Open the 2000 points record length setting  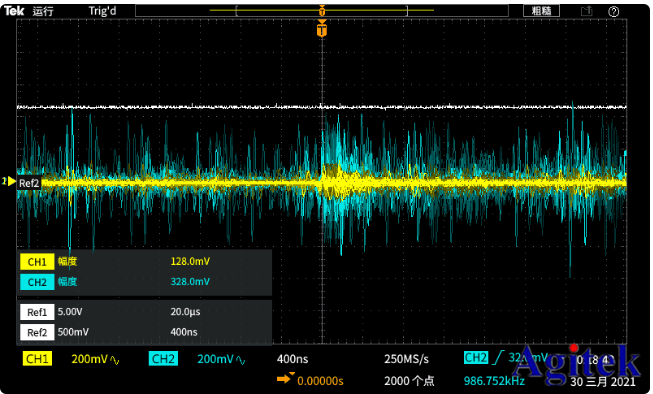409,381
